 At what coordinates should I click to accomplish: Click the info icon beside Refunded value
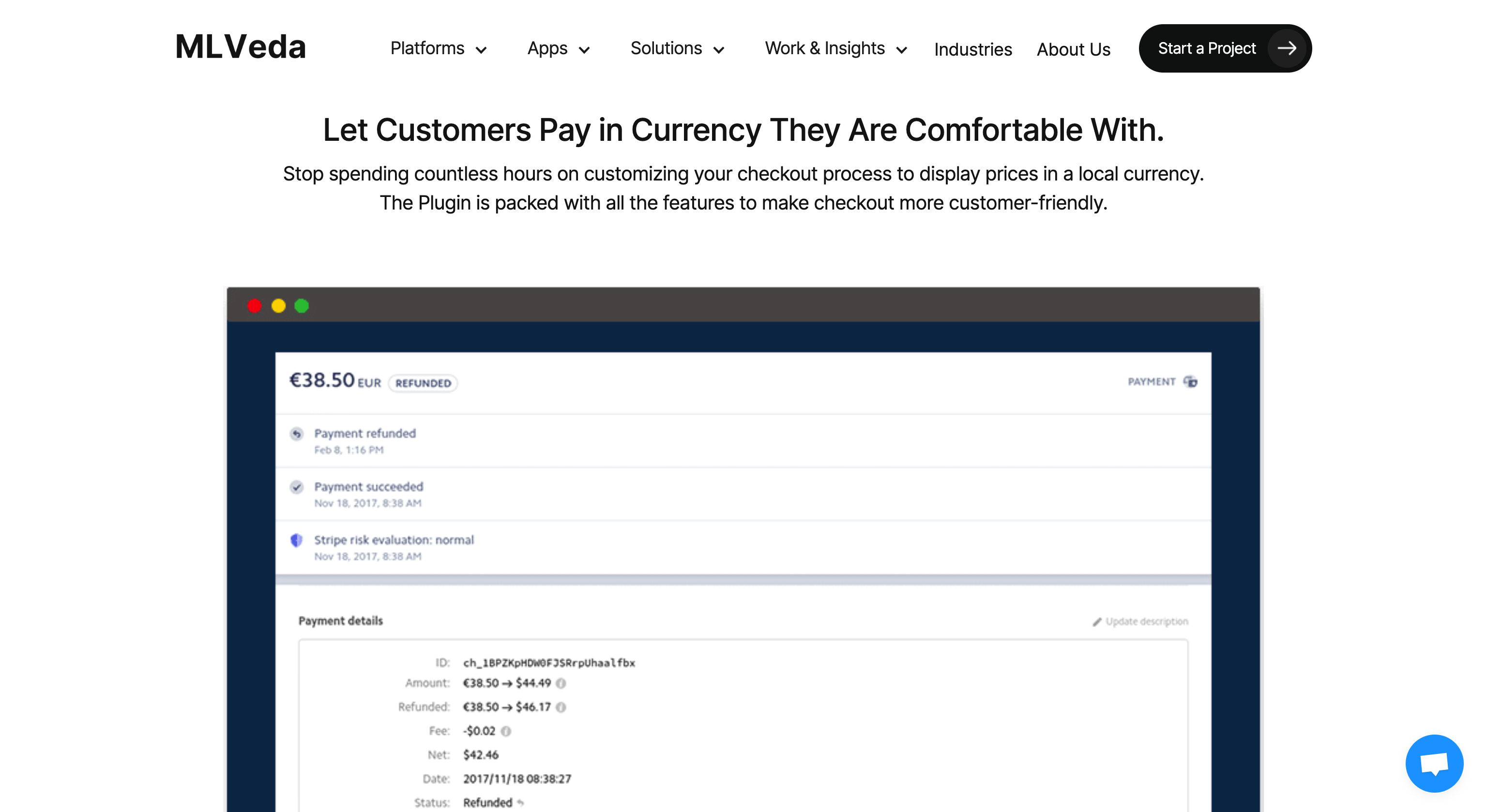tap(561, 707)
